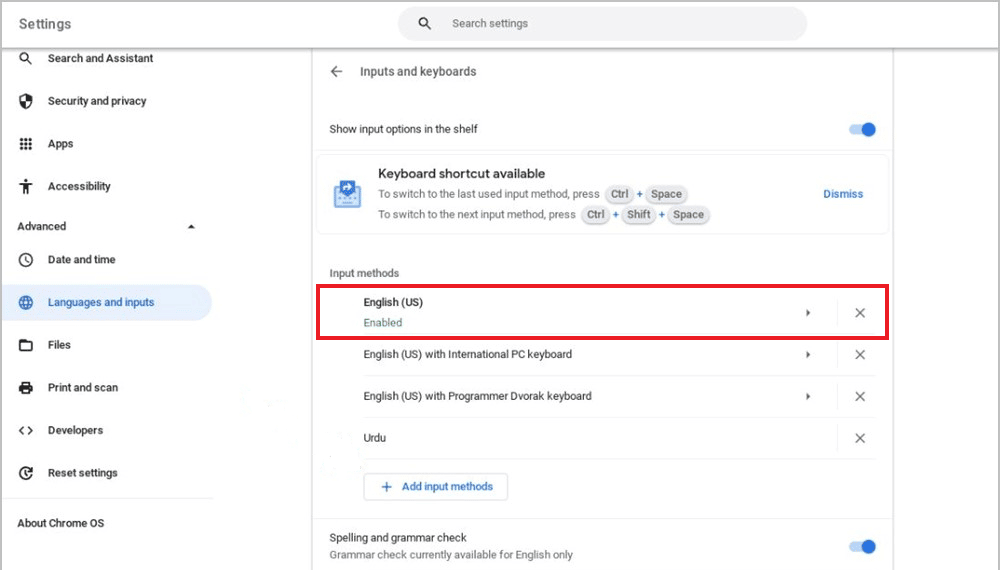Go back using the left arrow
This screenshot has width=1000, height=570.
click(336, 71)
